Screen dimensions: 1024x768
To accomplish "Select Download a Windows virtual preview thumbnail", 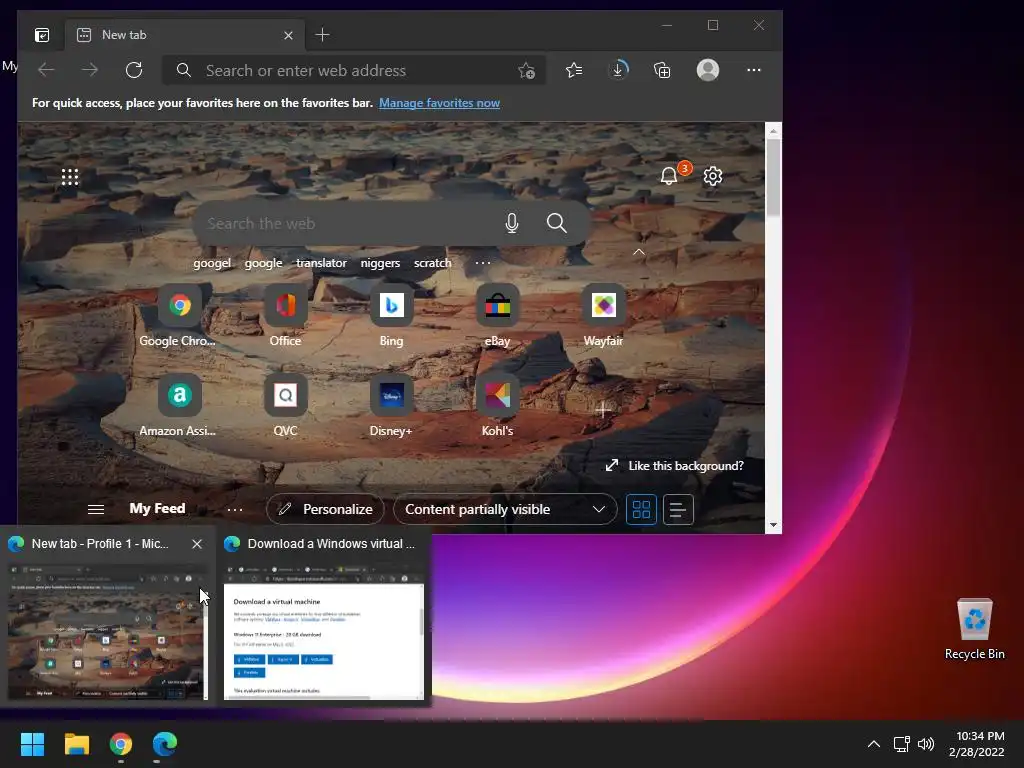I will click(324, 631).
